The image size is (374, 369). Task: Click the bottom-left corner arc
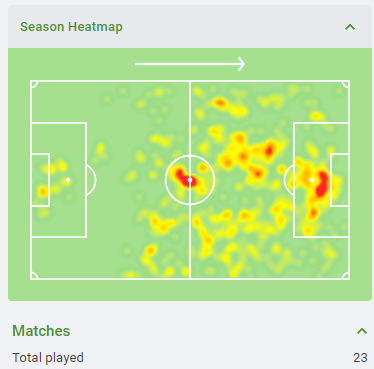pyautogui.click(x=34, y=275)
